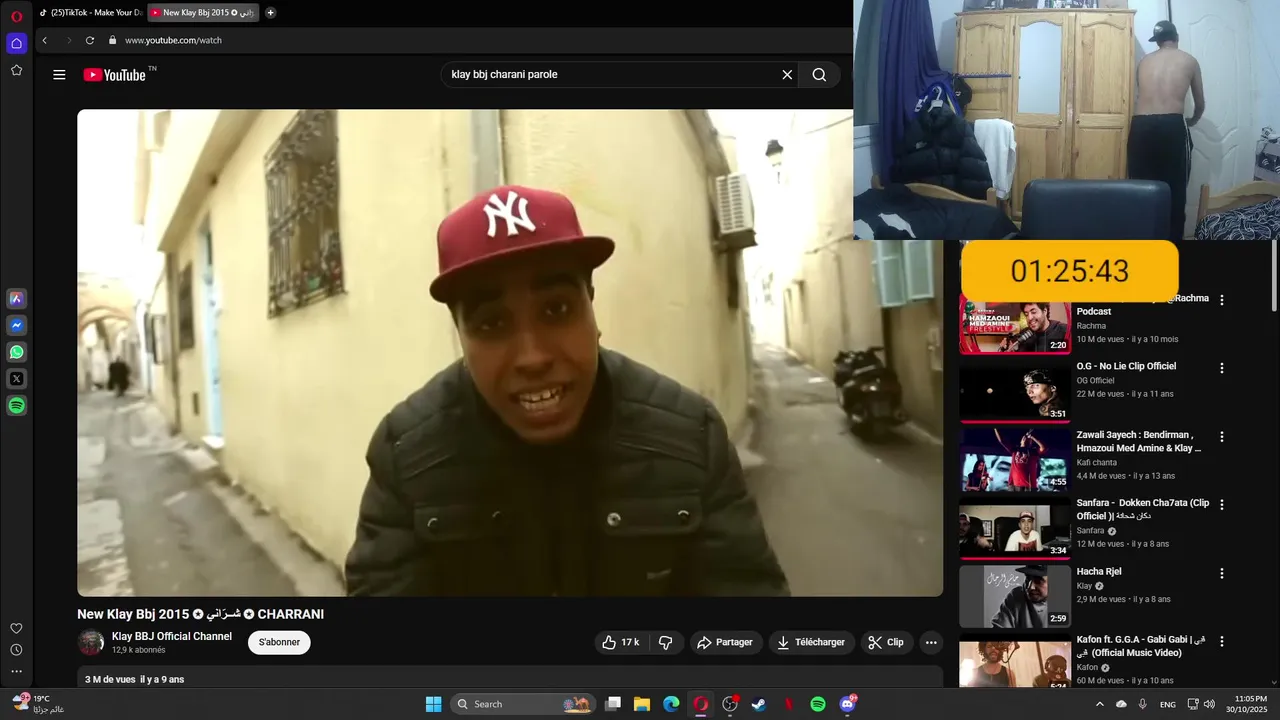
Task: Open X (Twitter) in the Opera sidebar
Action: click(x=16, y=379)
